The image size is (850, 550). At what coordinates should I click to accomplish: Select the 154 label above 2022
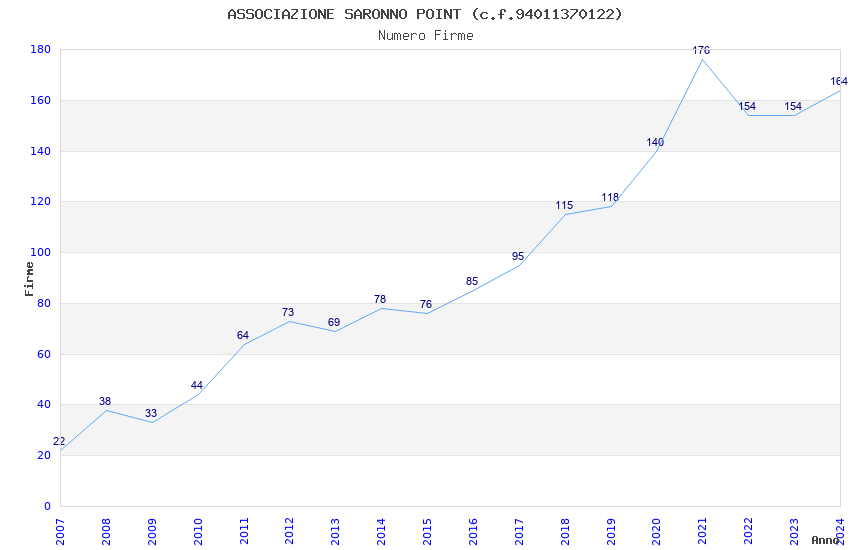(x=747, y=107)
